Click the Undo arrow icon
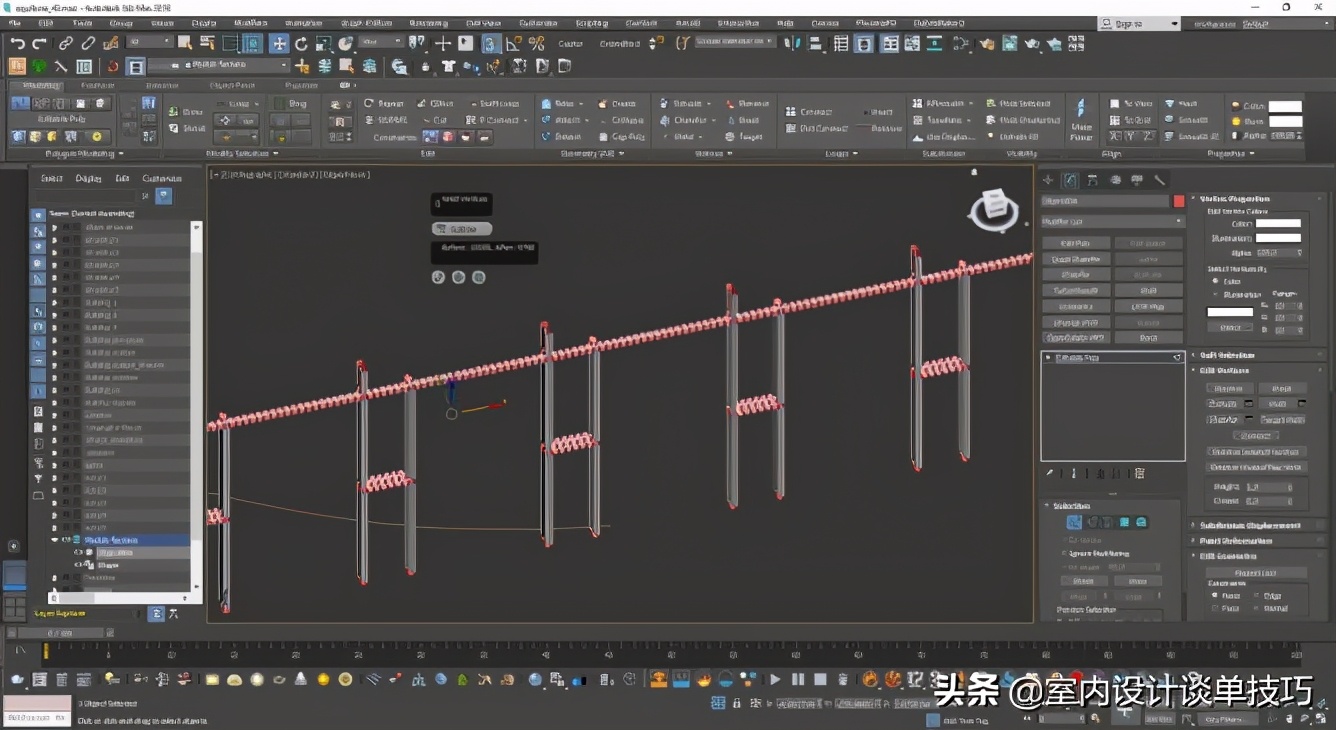The width and height of the screenshot is (1336, 730). (x=17, y=43)
